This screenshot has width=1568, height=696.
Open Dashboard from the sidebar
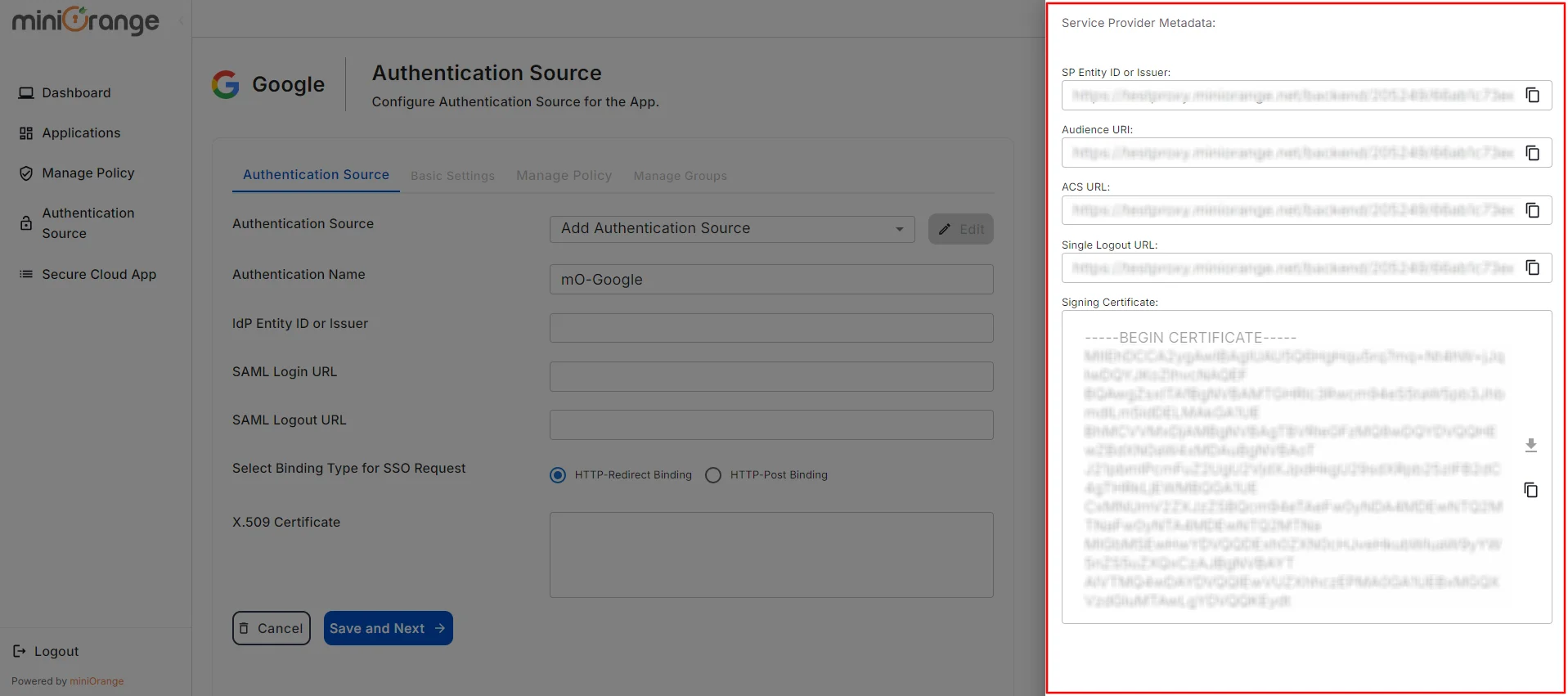(x=76, y=93)
